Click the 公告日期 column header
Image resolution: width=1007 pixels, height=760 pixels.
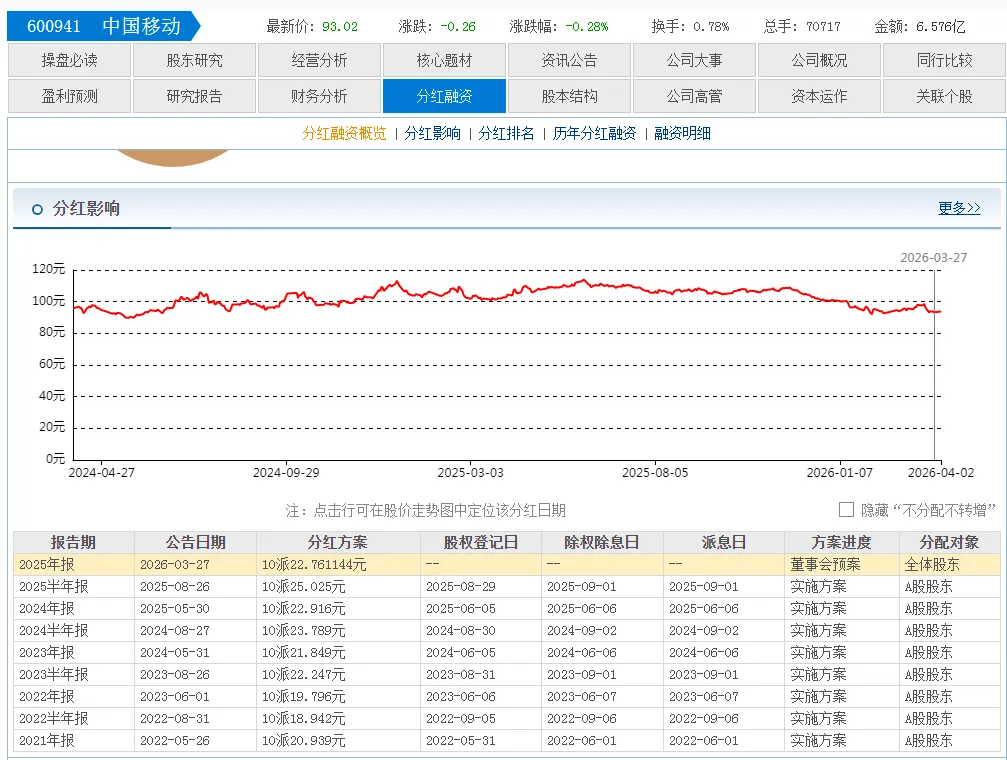point(195,542)
